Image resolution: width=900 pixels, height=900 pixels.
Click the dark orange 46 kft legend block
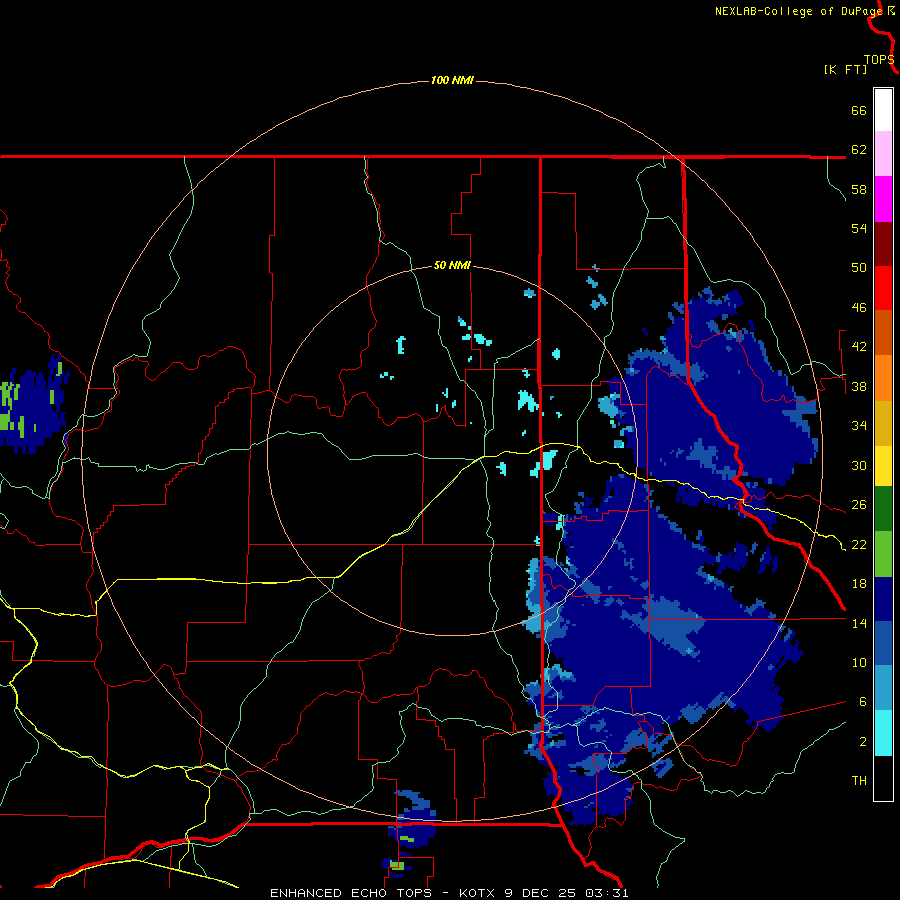point(883,332)
